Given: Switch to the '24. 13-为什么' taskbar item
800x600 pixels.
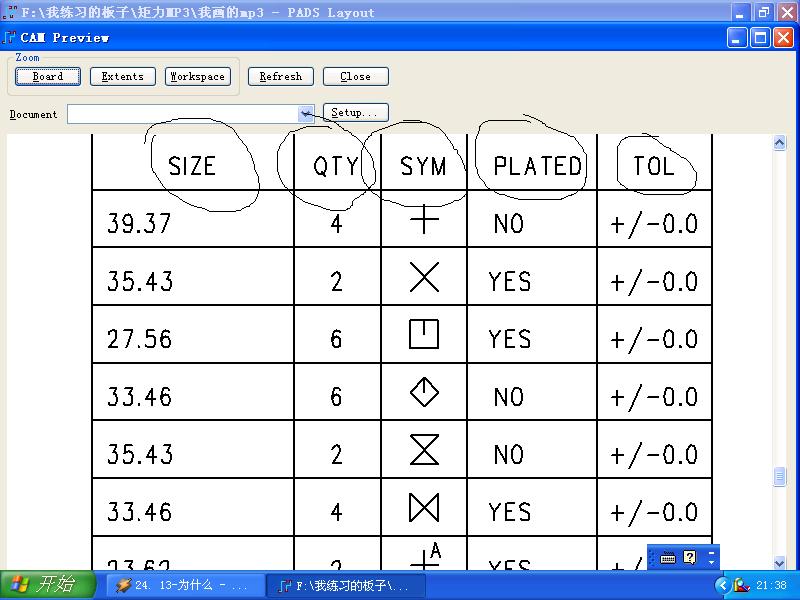Looking at the screenshot, I should (185, 585).
